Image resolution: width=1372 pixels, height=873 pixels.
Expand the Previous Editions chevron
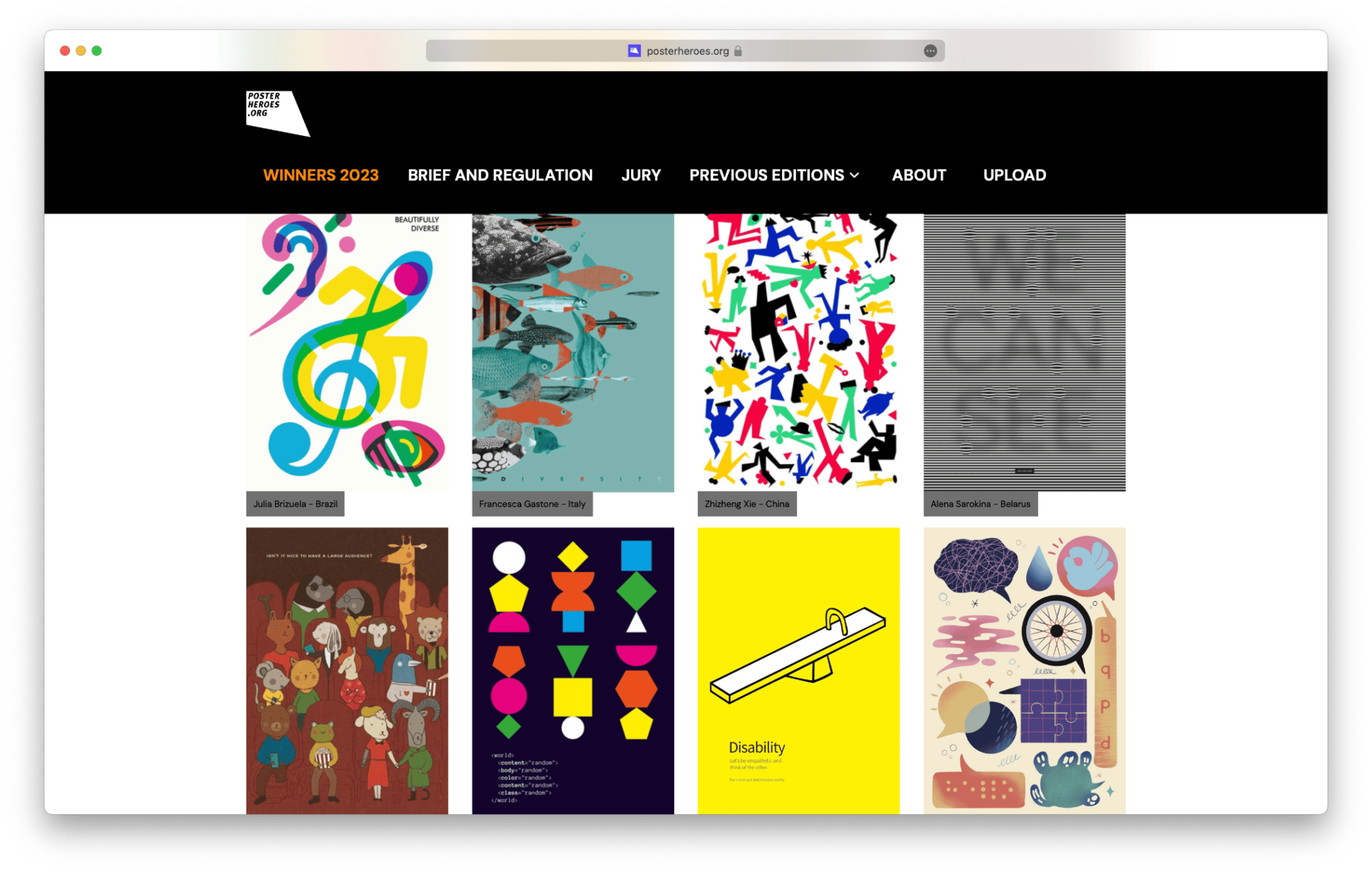click(855, 176)
